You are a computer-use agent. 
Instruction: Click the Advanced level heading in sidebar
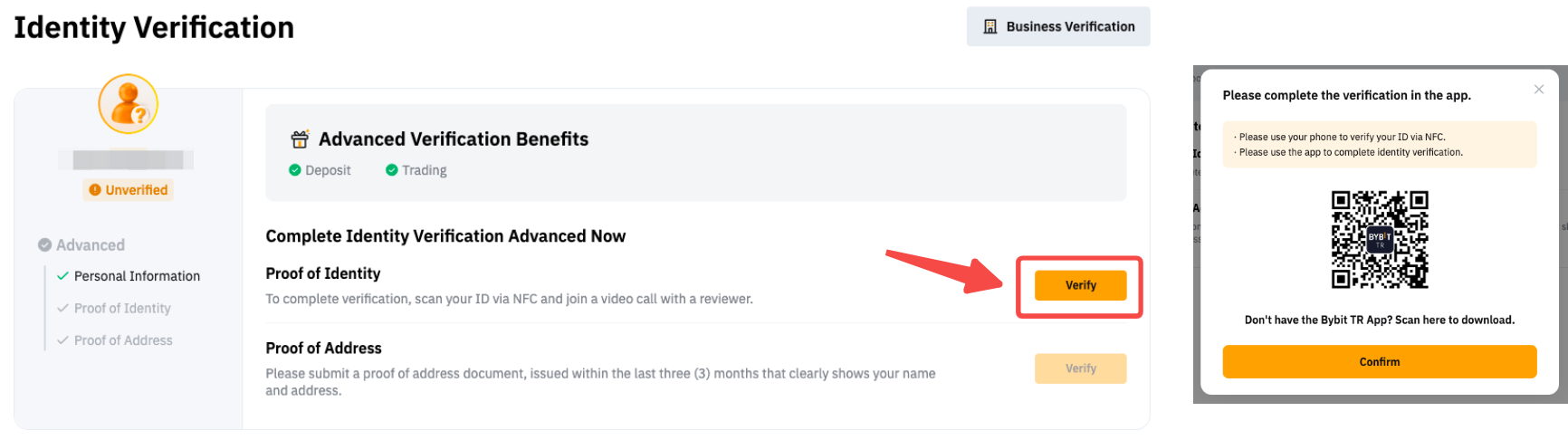click(x=91, y=245)
